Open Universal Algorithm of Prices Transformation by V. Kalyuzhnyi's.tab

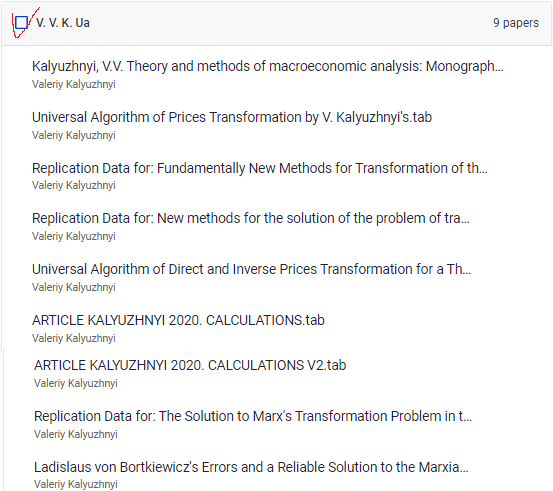(x=232, y=117)
